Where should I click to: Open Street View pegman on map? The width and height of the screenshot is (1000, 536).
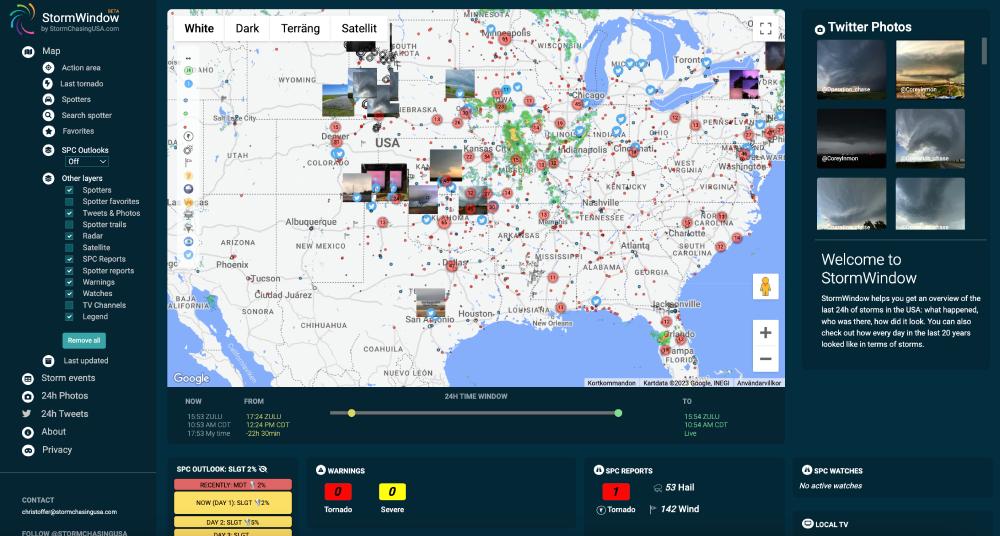point(765,287)
